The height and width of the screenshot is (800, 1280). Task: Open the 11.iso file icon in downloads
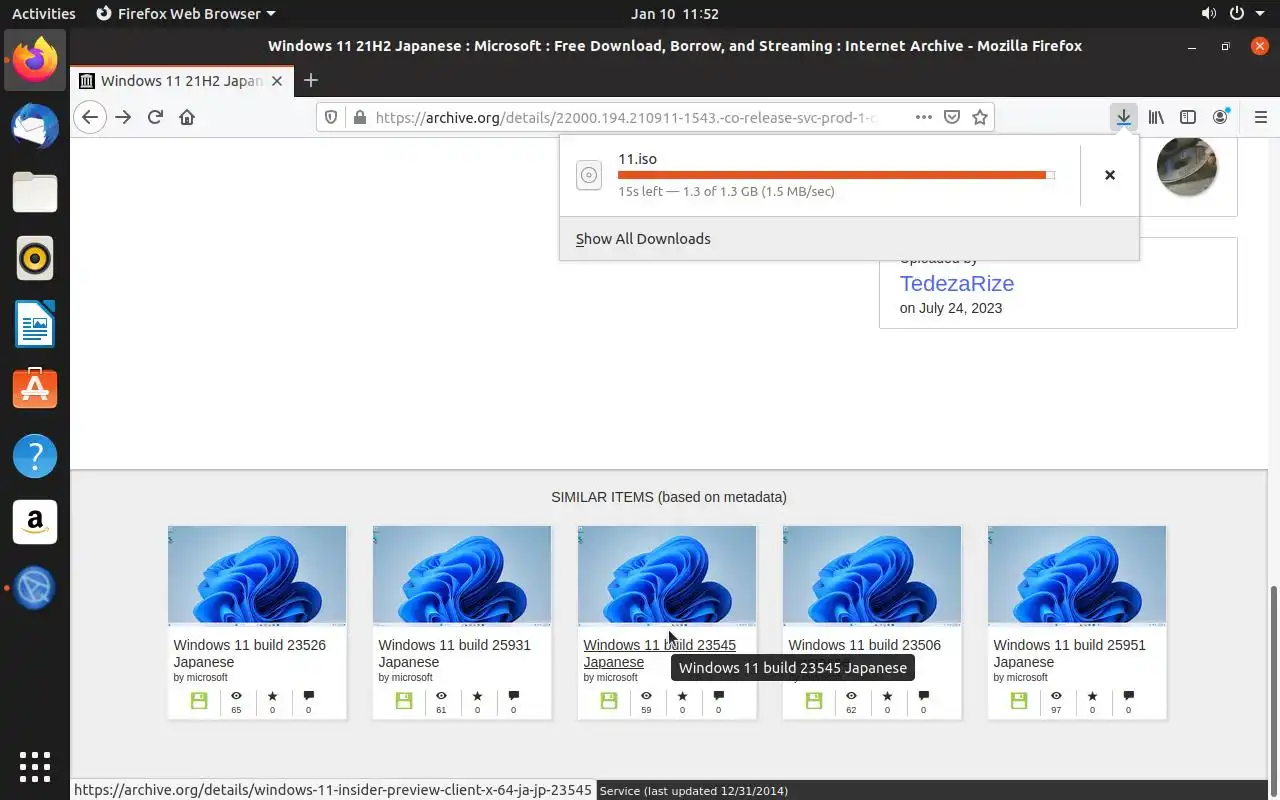pyautogui.click(x=589, y=175)
